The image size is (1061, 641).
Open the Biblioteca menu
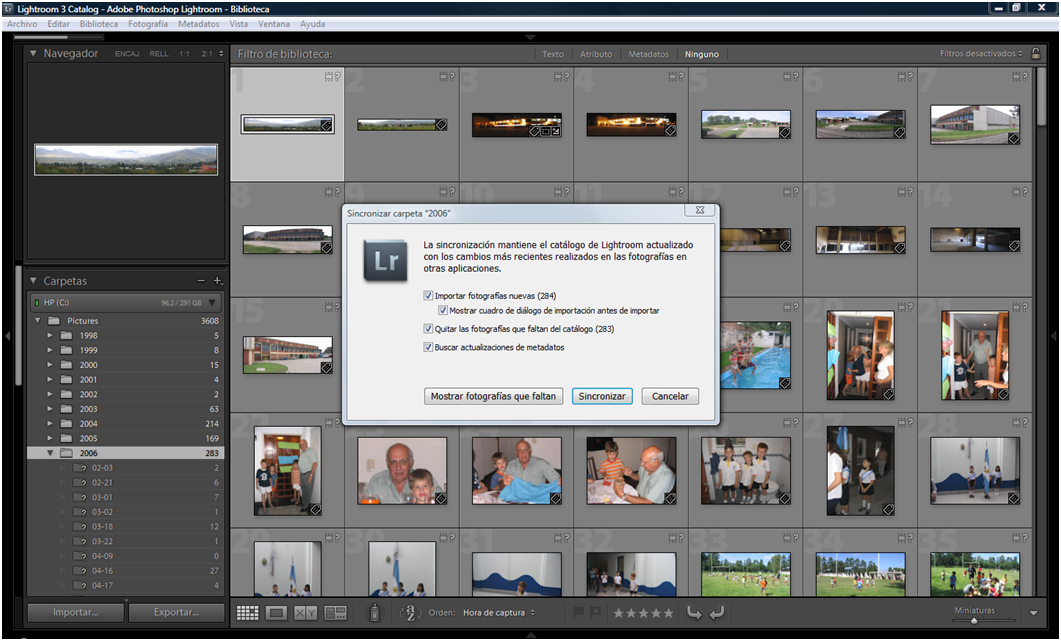99,24
